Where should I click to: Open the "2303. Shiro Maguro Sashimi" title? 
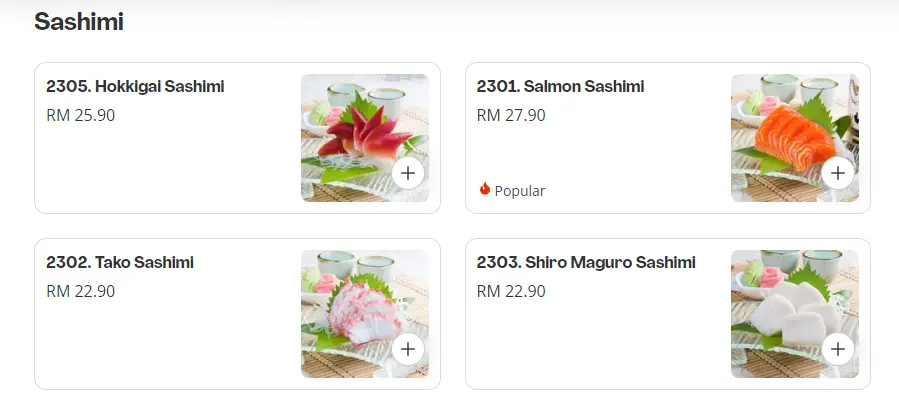pyautogui.click(x=586, y=263)
